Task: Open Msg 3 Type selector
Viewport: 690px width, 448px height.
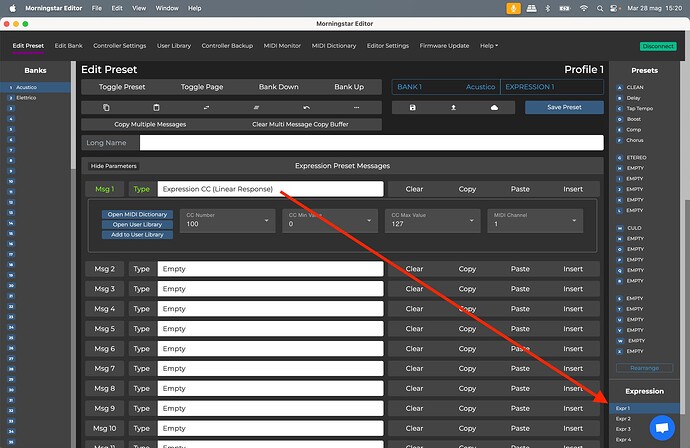Action: click(270, 289)
